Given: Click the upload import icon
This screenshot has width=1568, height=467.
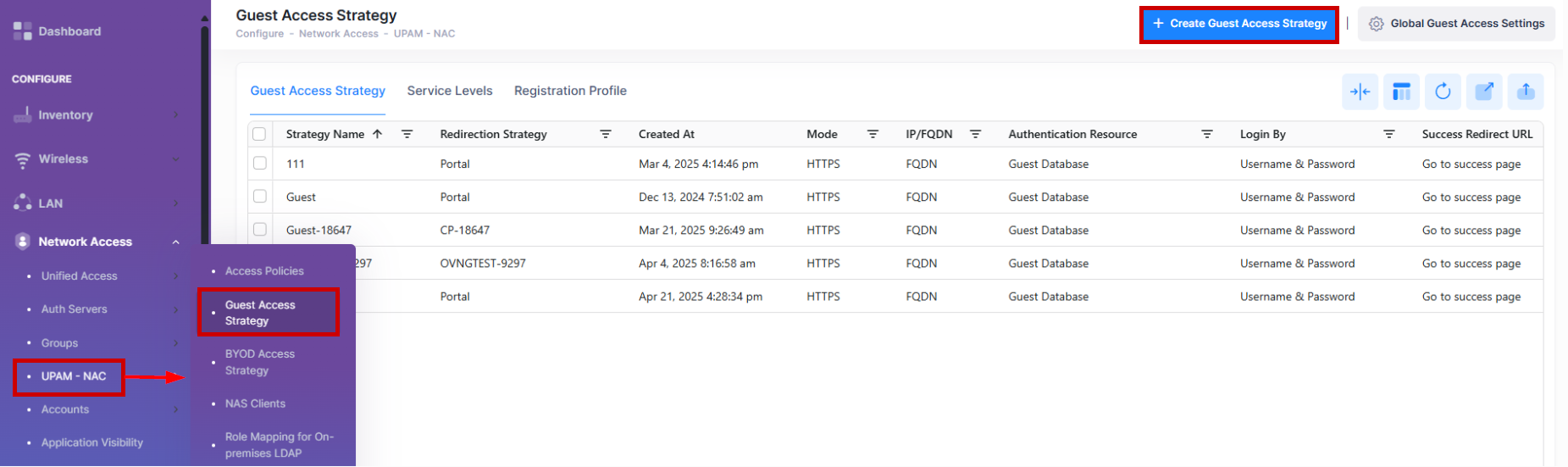Looking at the screenshot, I should click(x=1526, y=92).
